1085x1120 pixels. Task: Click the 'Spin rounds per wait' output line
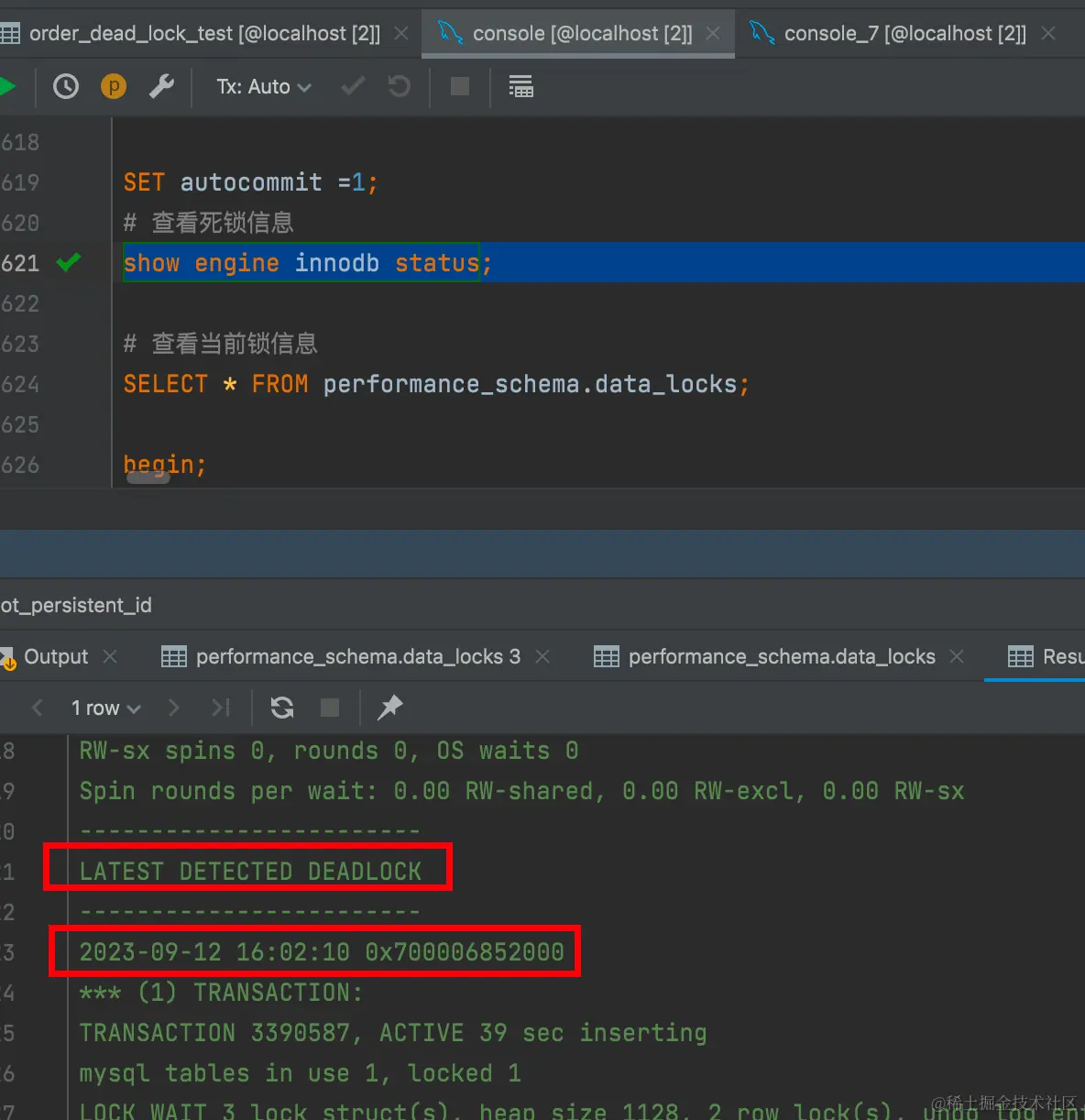pyautogui.click(x=522, y=791)
